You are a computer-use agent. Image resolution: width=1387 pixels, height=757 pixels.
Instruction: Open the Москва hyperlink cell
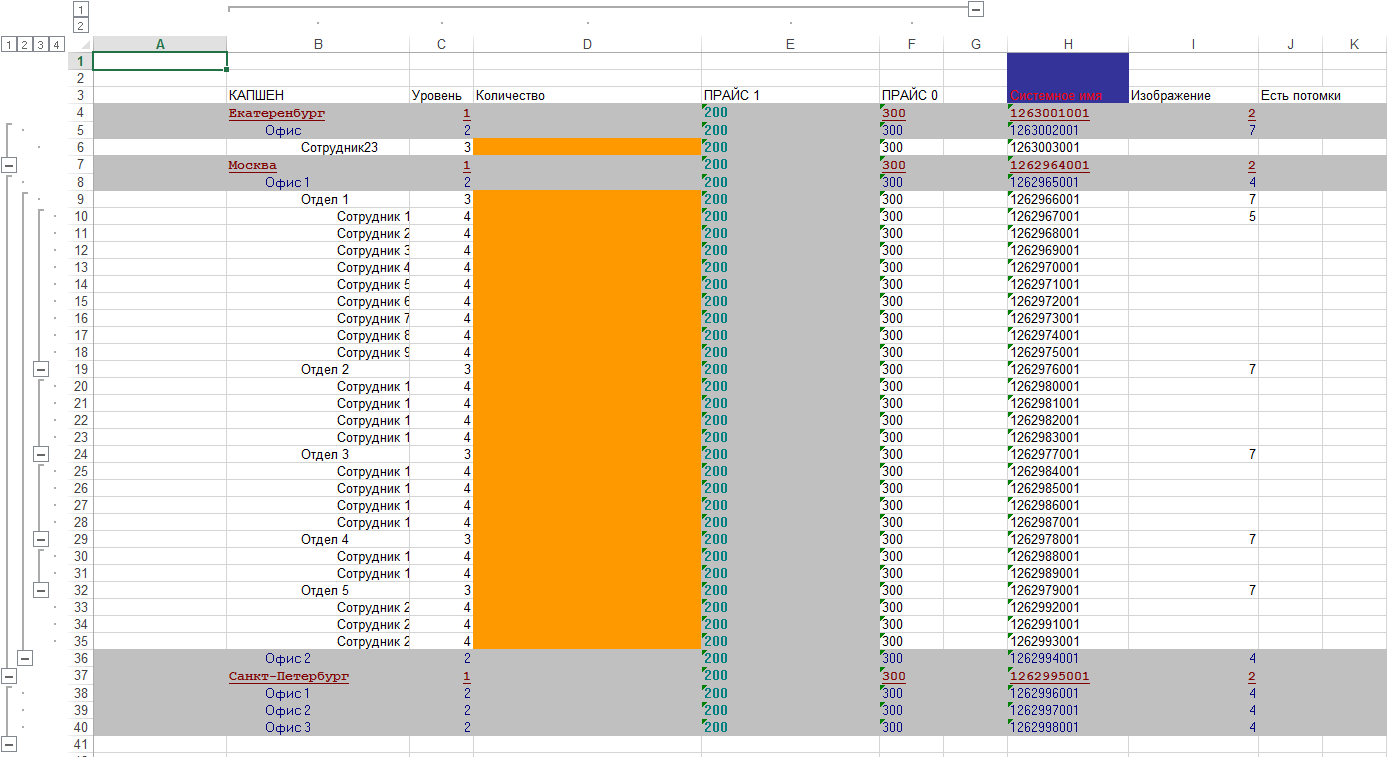(x=252, y=165)
